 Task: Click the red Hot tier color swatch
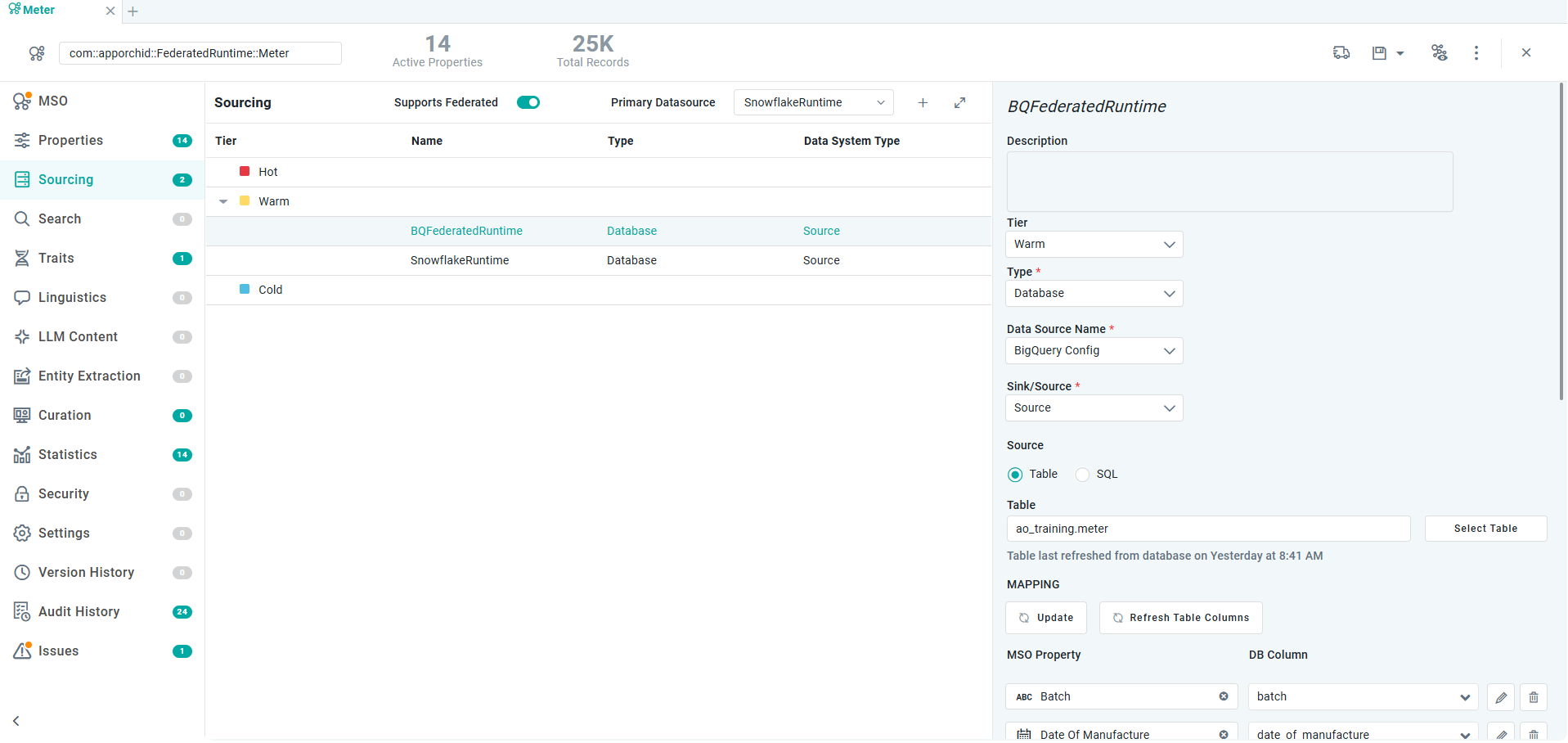click(x=245, y=172)
